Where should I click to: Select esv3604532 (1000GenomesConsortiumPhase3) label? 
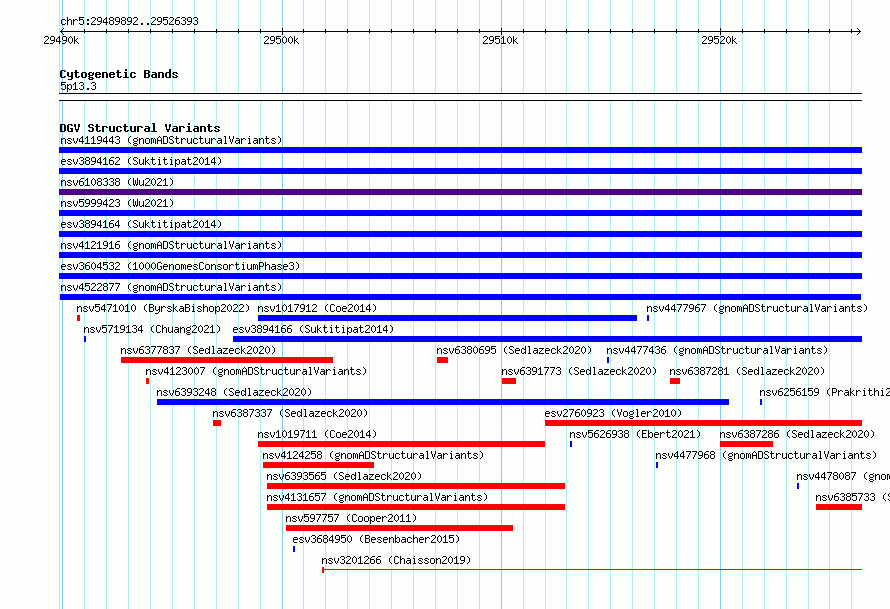(180, 266)
